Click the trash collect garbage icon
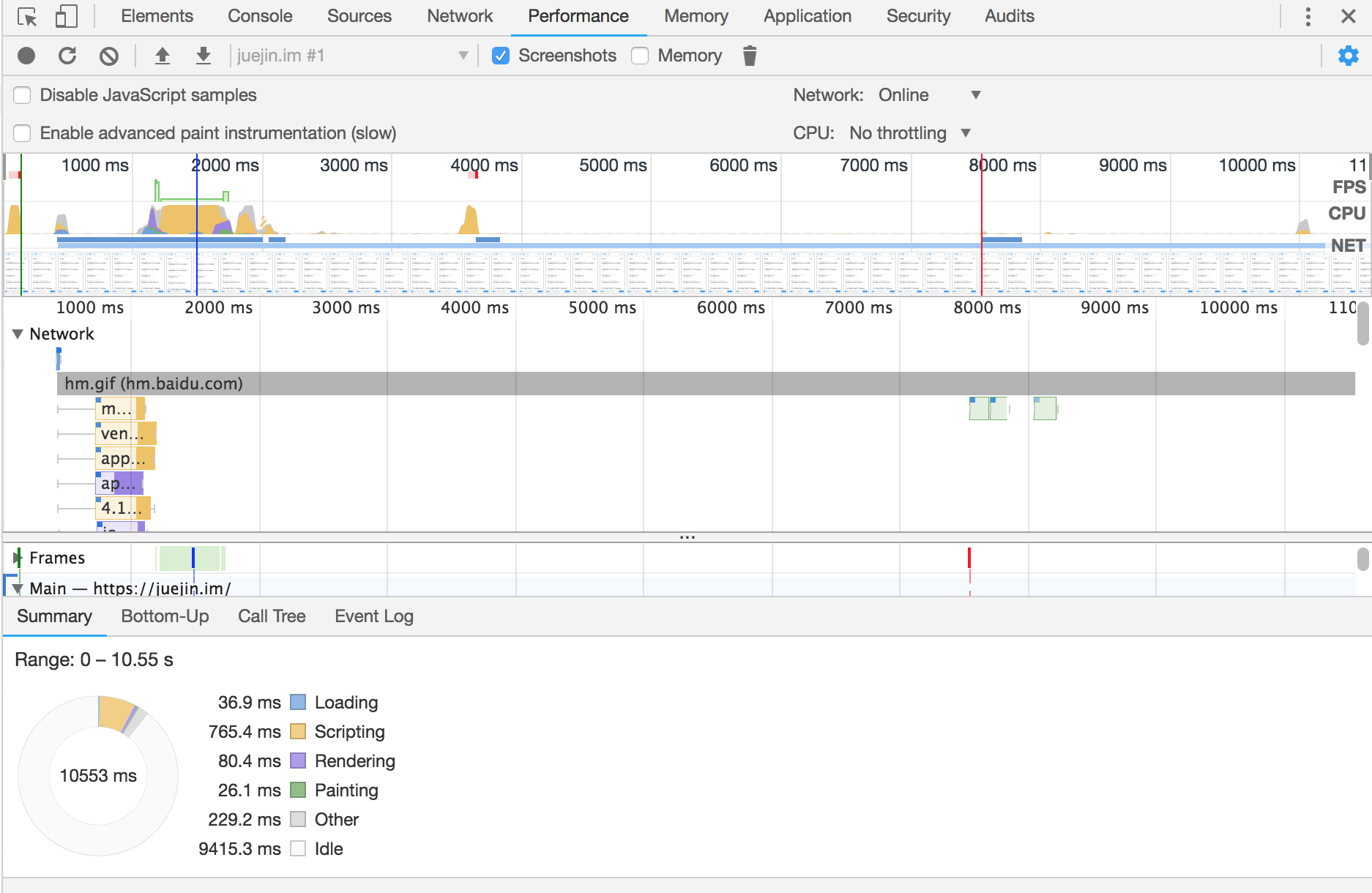This screenshot has width=1372, height=893. 749,56
